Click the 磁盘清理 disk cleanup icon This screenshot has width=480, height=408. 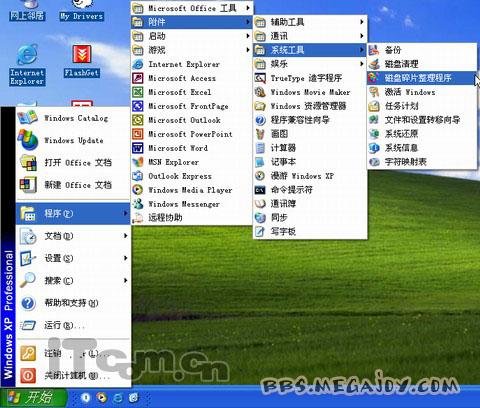[374, 64]
